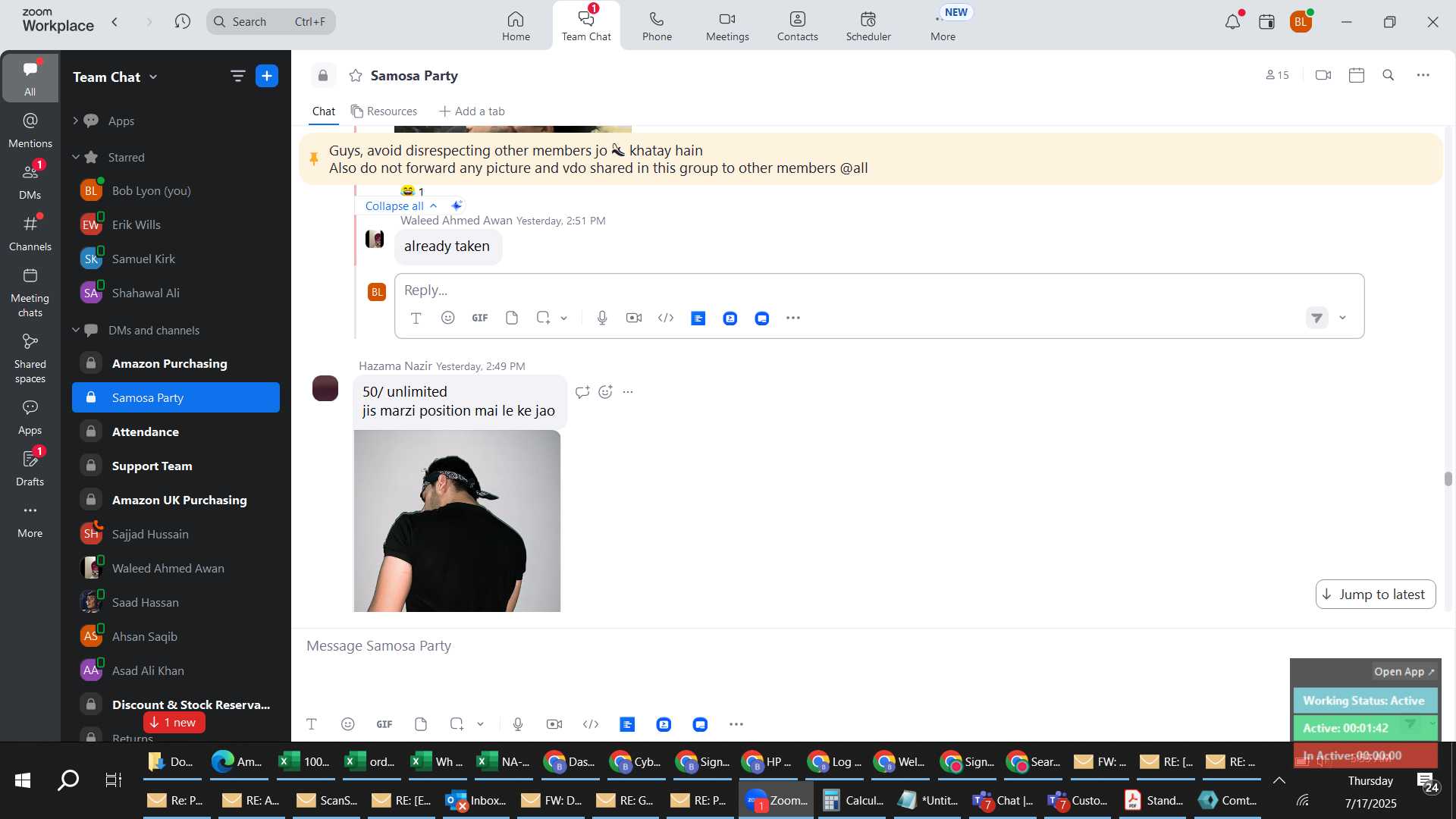
Task: Open the emoji picker in reply box
Action: point(448,318)
